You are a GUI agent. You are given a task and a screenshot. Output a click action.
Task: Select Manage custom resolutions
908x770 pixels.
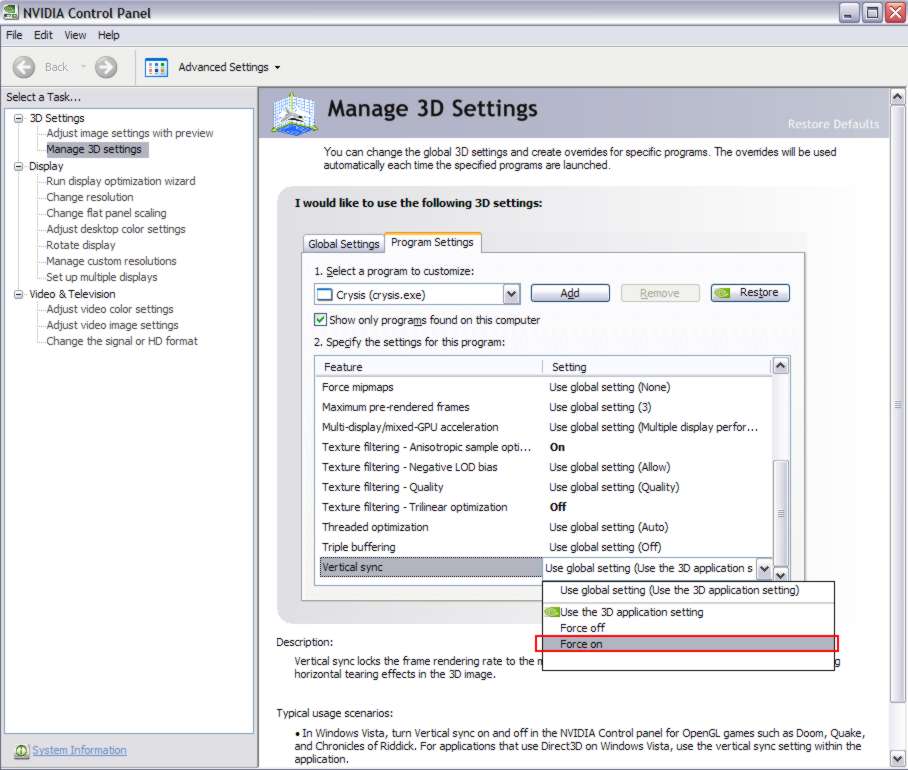click(x=111, y=261)
